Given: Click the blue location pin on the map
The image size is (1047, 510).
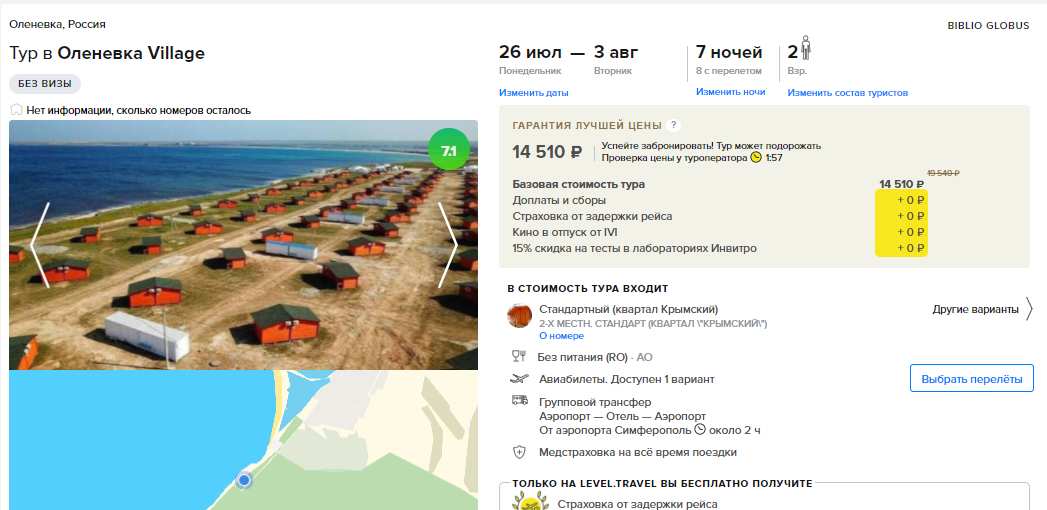Looking at the screenshot, I should click(244, 479).
